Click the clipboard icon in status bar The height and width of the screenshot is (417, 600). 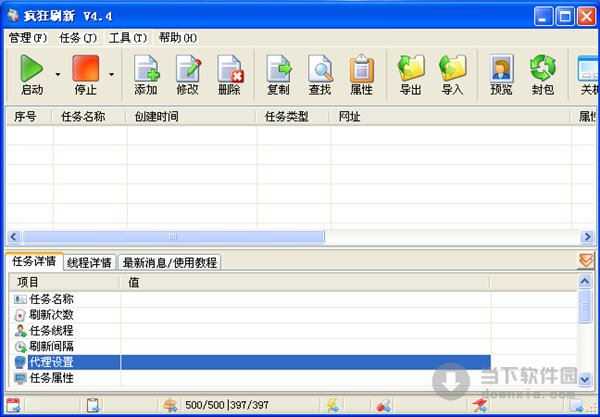click(93, 405)
